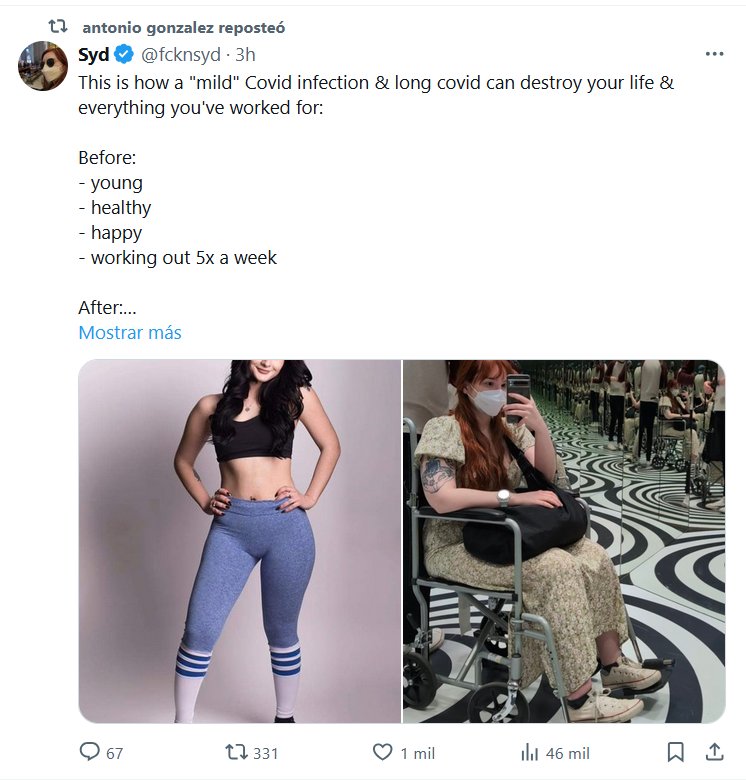Image resolution: width=746 pixels, height=780 pixels.
Task: Open the @fcknsyd handle link
Action: click(x=181, y=54)
